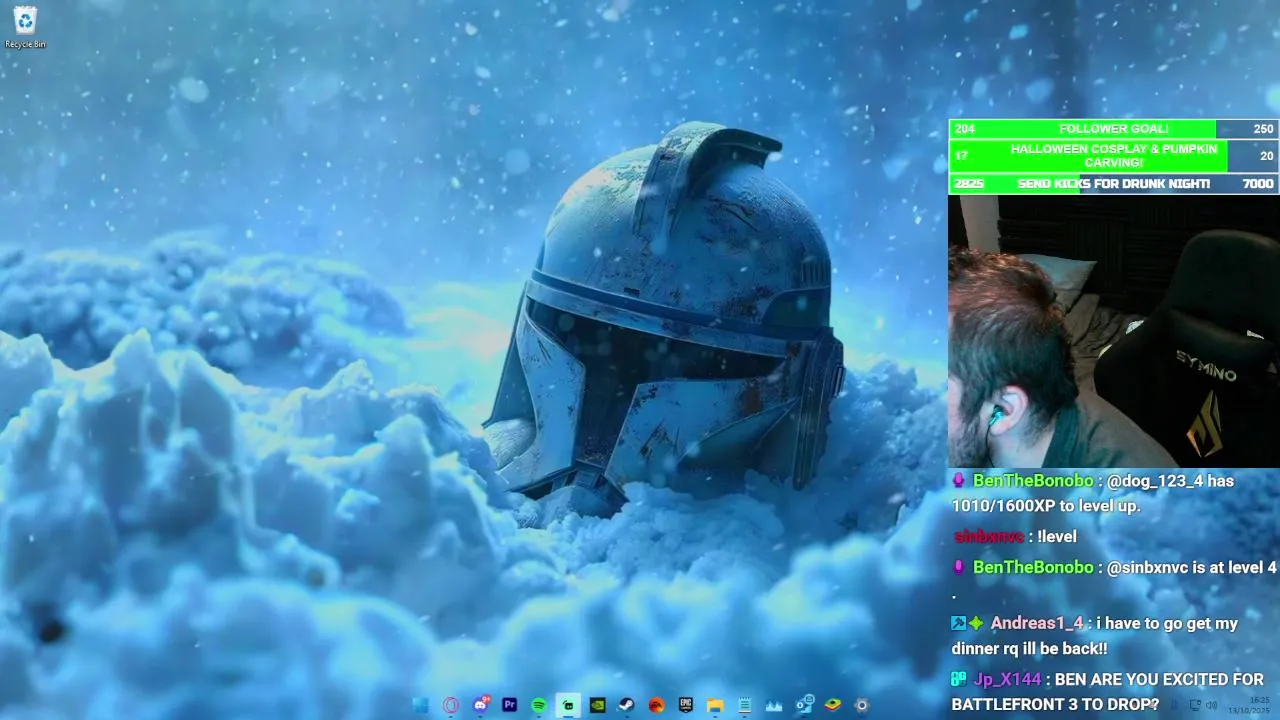This screenshot has width=1280, height=720.
Task: Open the audio waveform app in the taskbar
Action: point(774,705)
